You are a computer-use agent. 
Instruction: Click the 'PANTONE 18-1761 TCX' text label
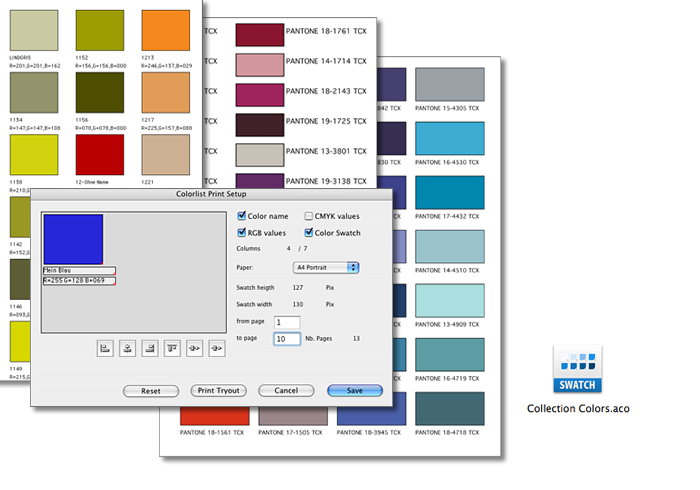point(326,31)
